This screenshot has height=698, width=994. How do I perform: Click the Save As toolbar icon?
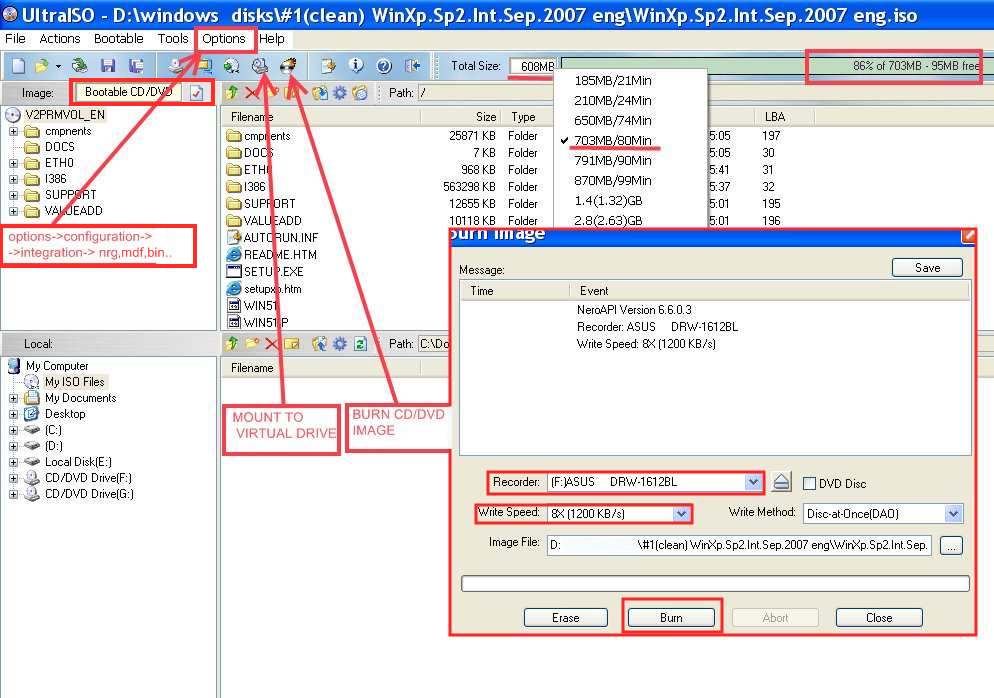pyautogui.click(x=136, y=66)
